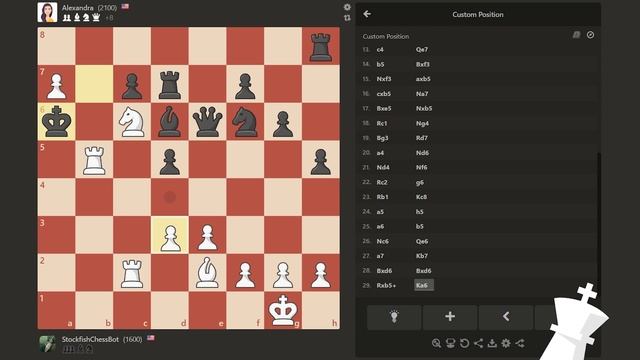640x360 pixels.
Task: Jump to move Na7 in the move list
Action: [422, 93]
